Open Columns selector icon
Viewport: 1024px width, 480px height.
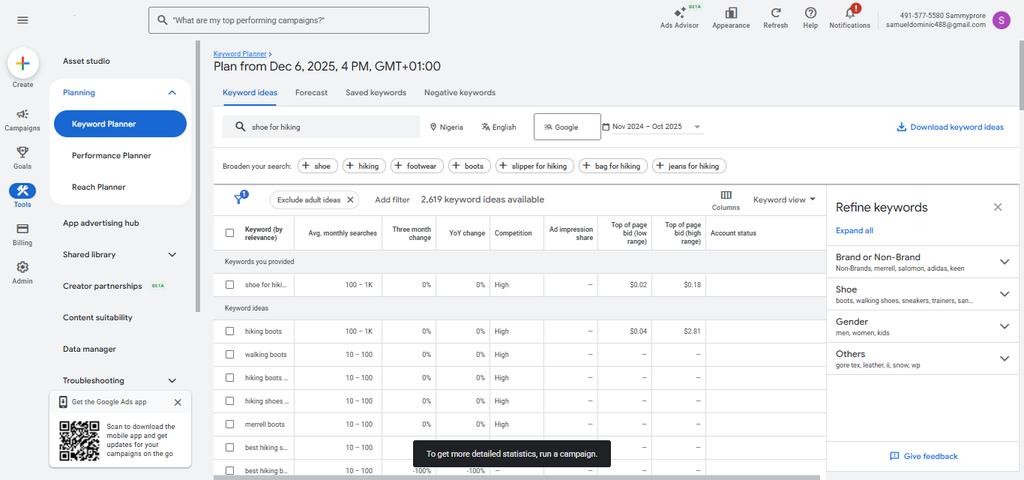pyautogui.click(x=726, y=195)
